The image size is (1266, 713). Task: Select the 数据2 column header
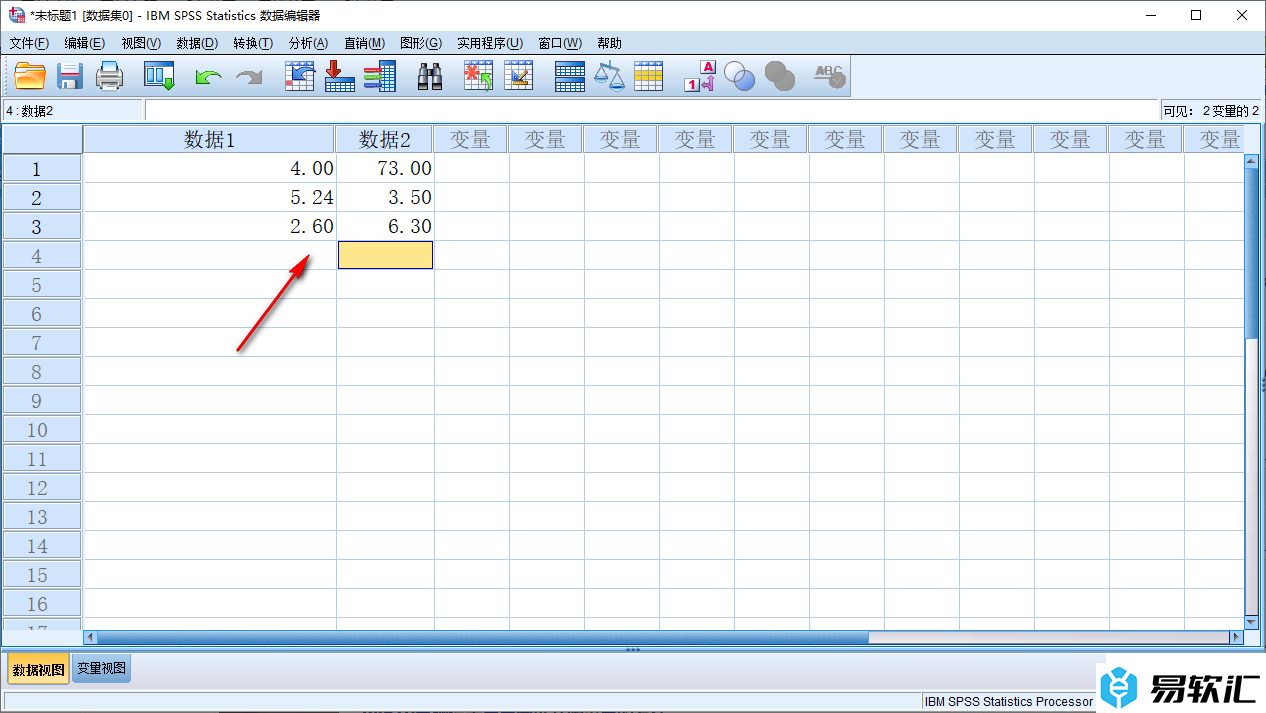click(x=385, y=139)
